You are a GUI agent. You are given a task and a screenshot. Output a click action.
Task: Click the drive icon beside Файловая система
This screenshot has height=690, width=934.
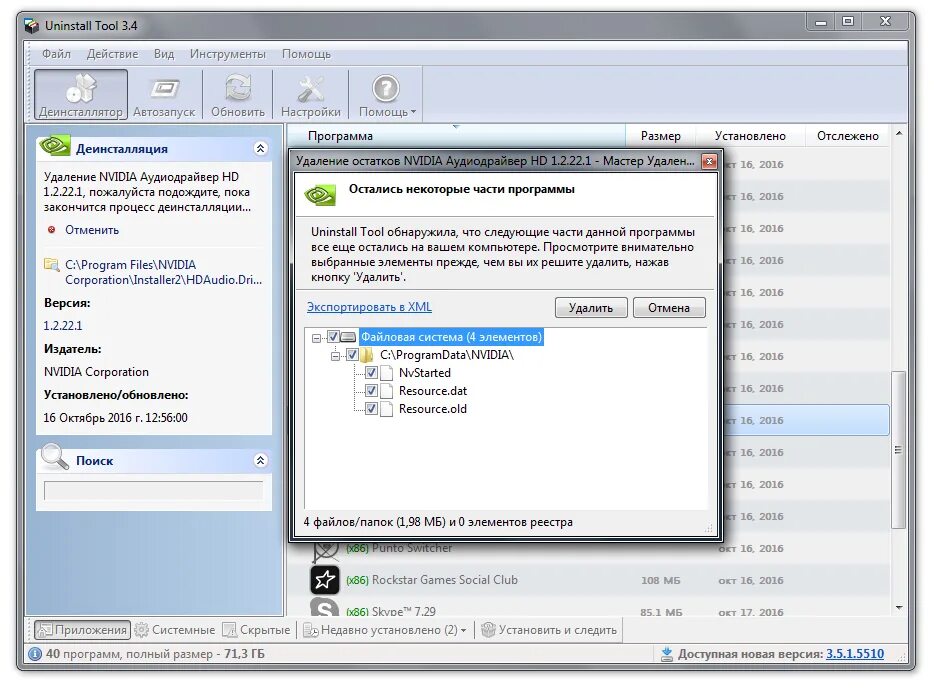(x=348, y=337)
